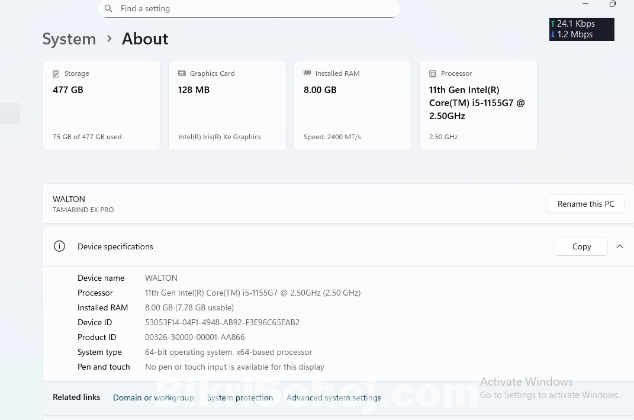Click the network speed monitor overlay
This screenshot has height=420, width=634.
pyautogui.click(x=581, y=29)
